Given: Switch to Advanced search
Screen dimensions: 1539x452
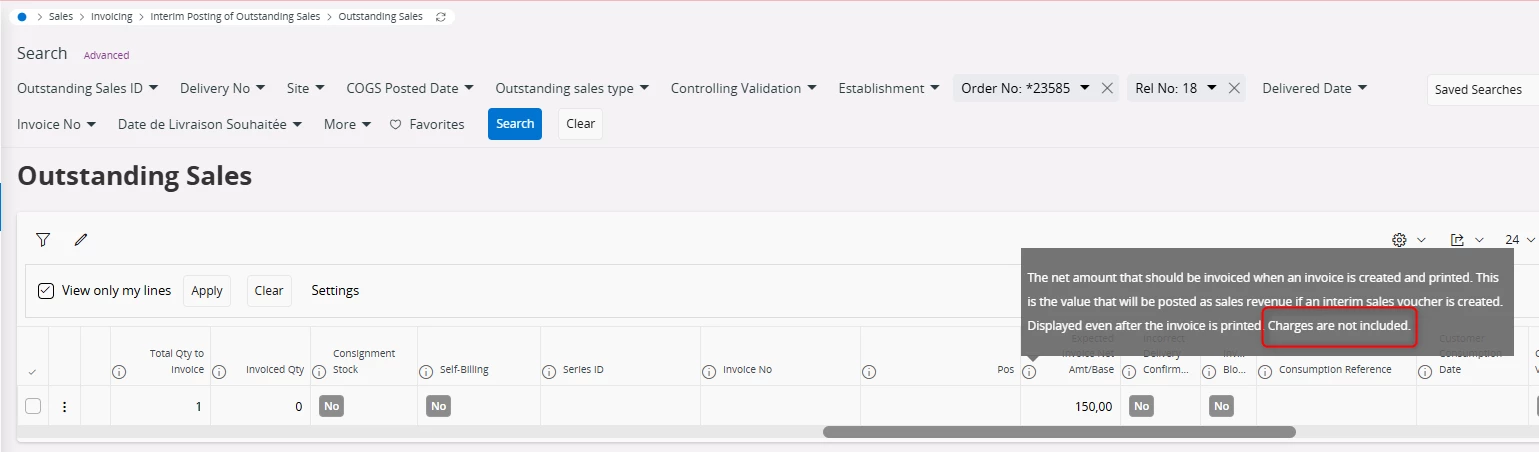Looking at the screenshot, I should tap(106, 55).
